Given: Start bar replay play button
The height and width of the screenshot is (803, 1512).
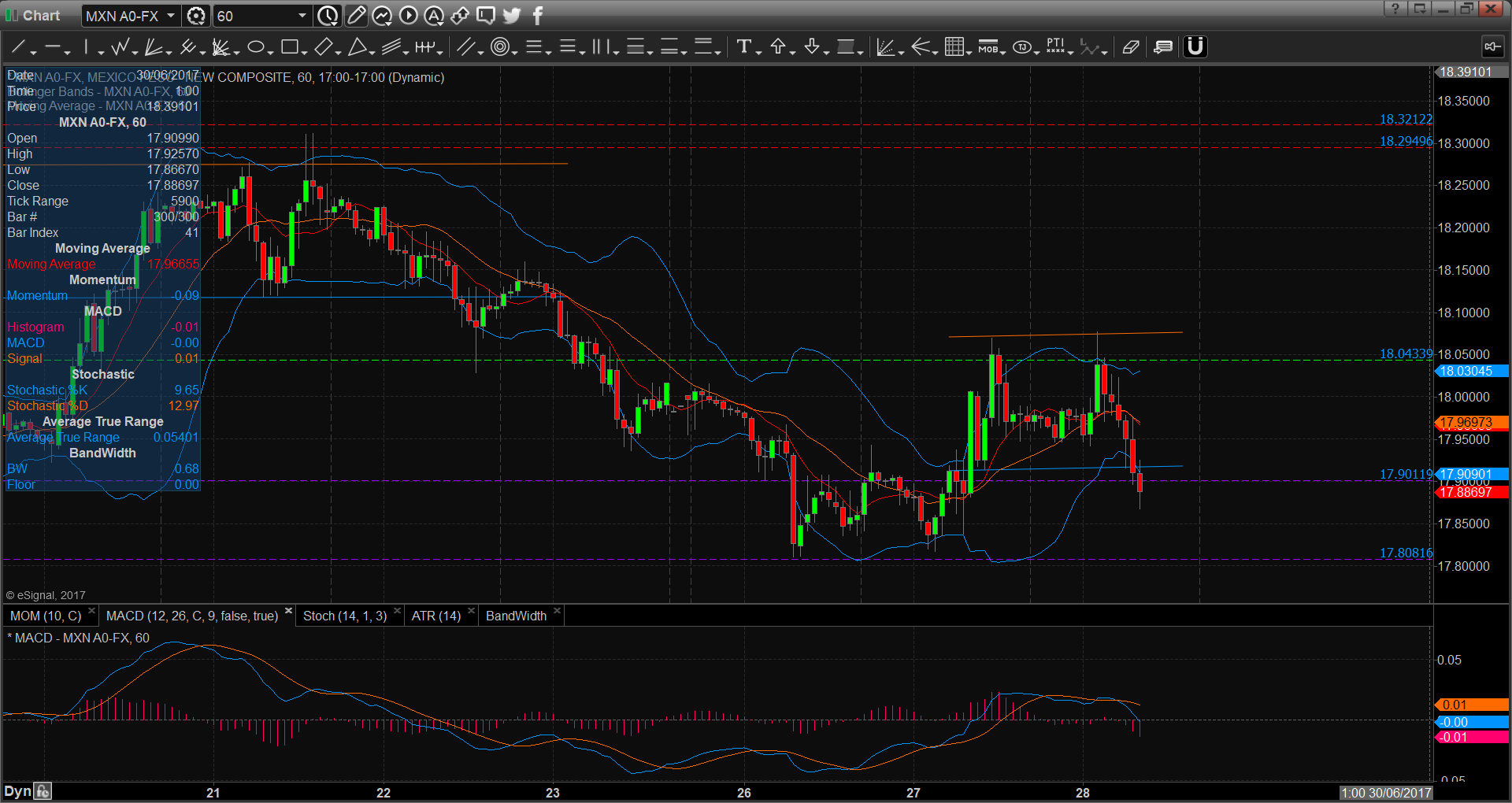Looking at the screenshot, I should [x=408, y=16].
